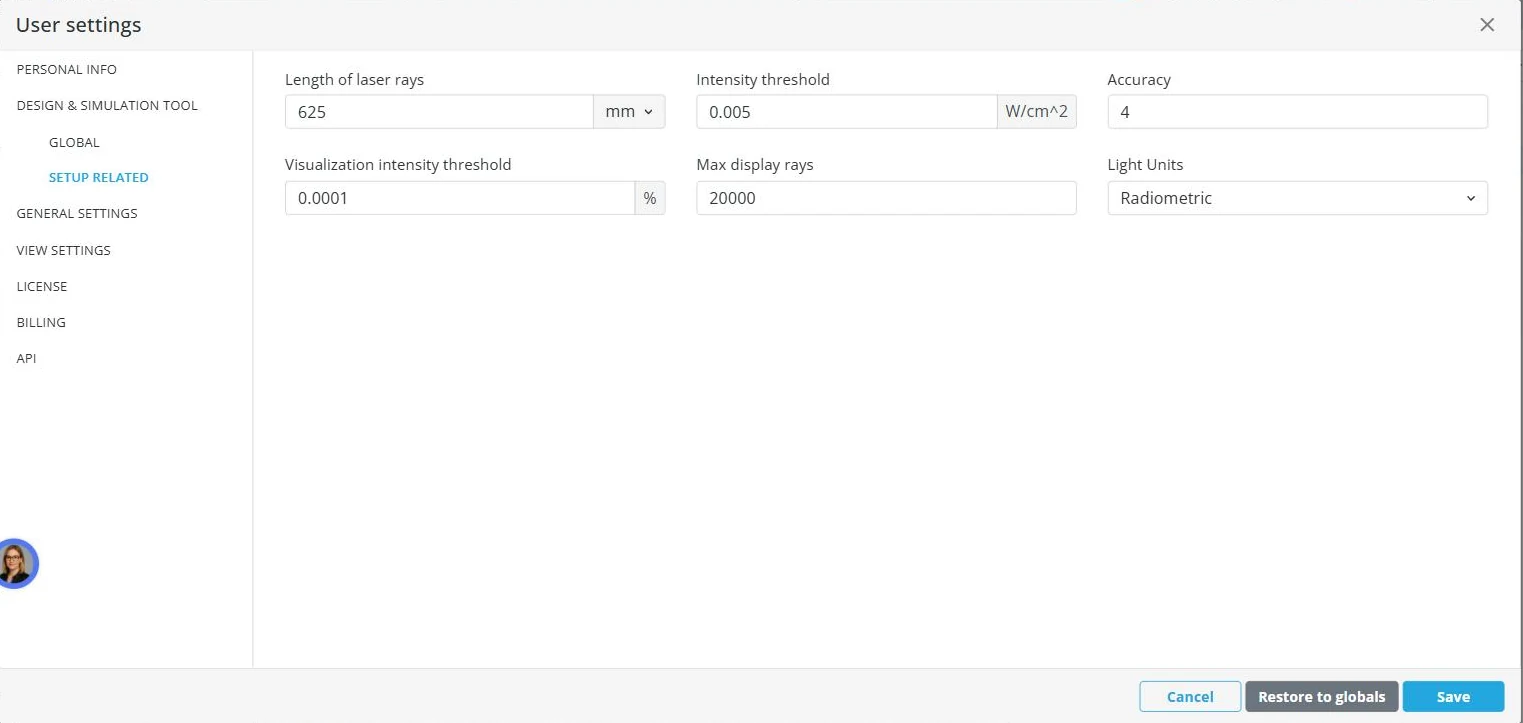Click the 'Length of laser rays' label

354,80
